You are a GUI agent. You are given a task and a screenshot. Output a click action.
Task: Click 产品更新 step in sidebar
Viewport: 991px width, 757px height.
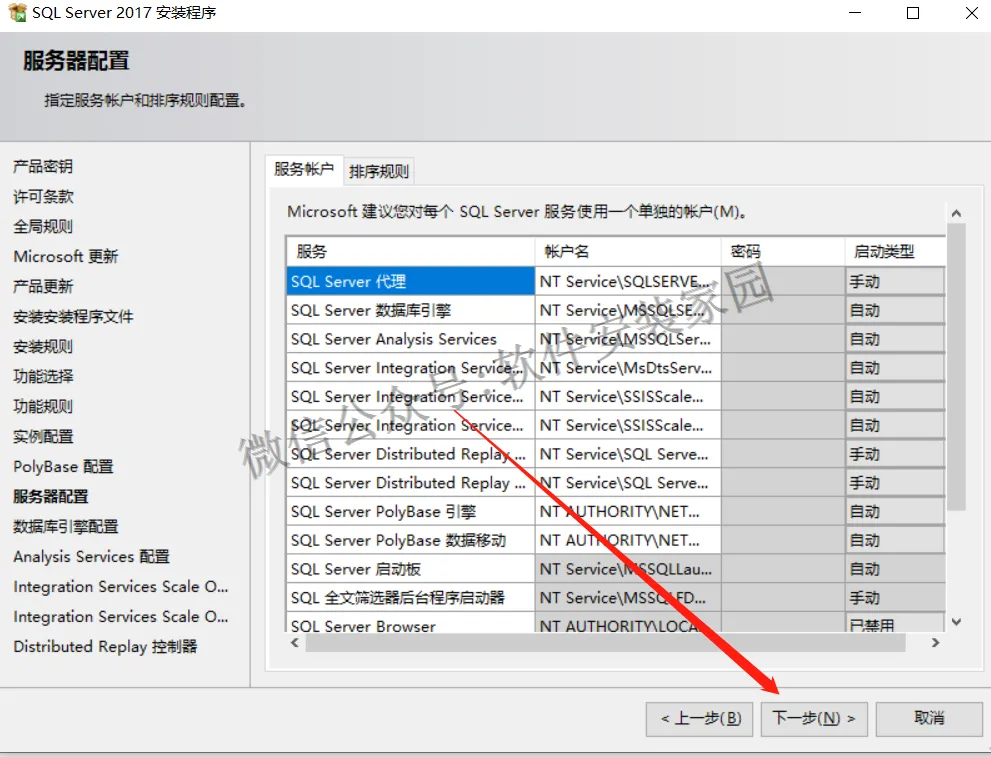(43, 286)
